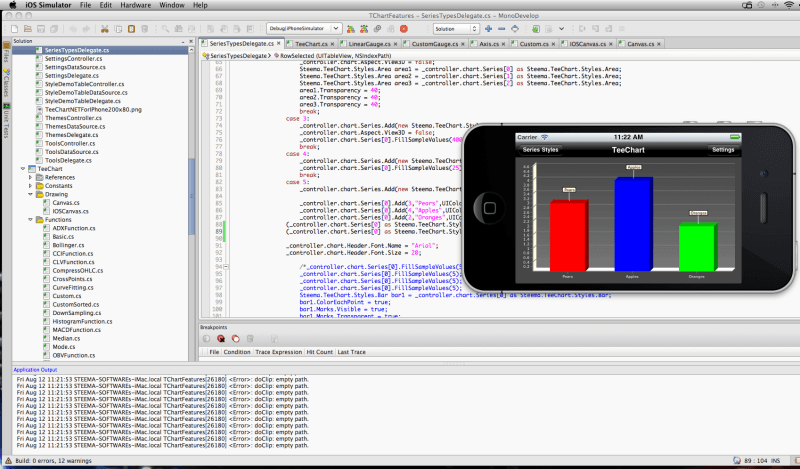The width and height of the screenshot is (800, 469).
Task: Collapse the Drawing folder
Action: coord(30,194)
